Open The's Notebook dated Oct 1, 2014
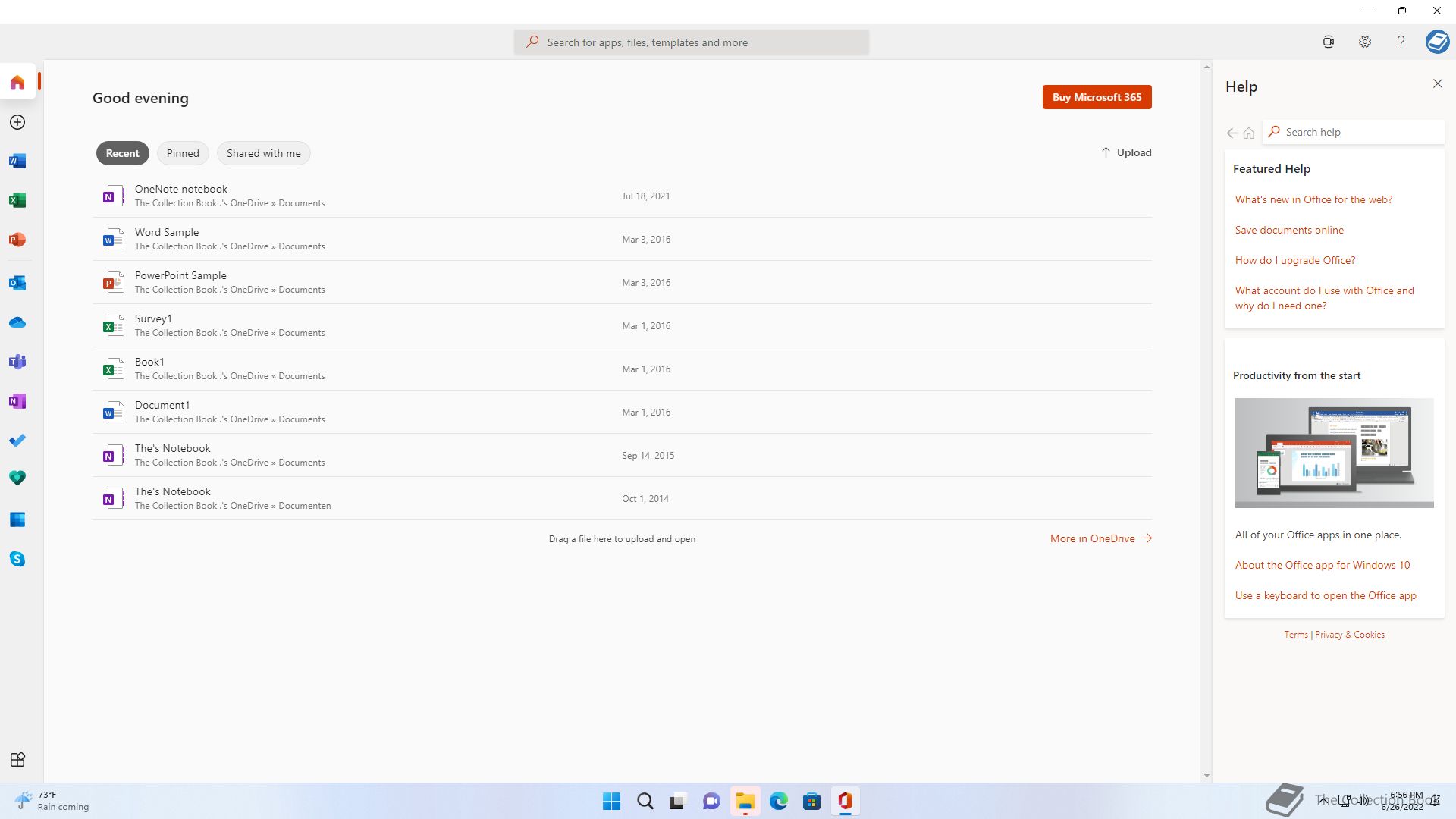Screen dimensions: 1456x819 [x=622, y=498]
